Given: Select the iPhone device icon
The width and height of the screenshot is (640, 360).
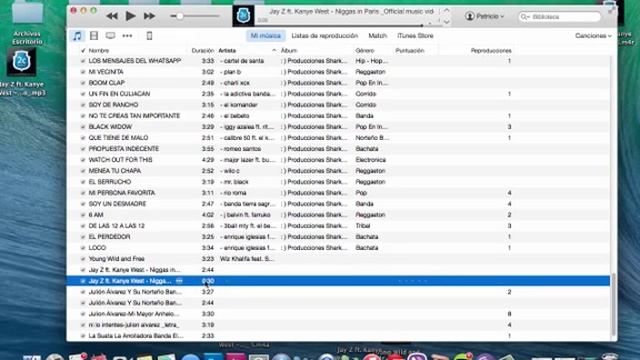Looking at the screenshot, I should click(149, 36).
